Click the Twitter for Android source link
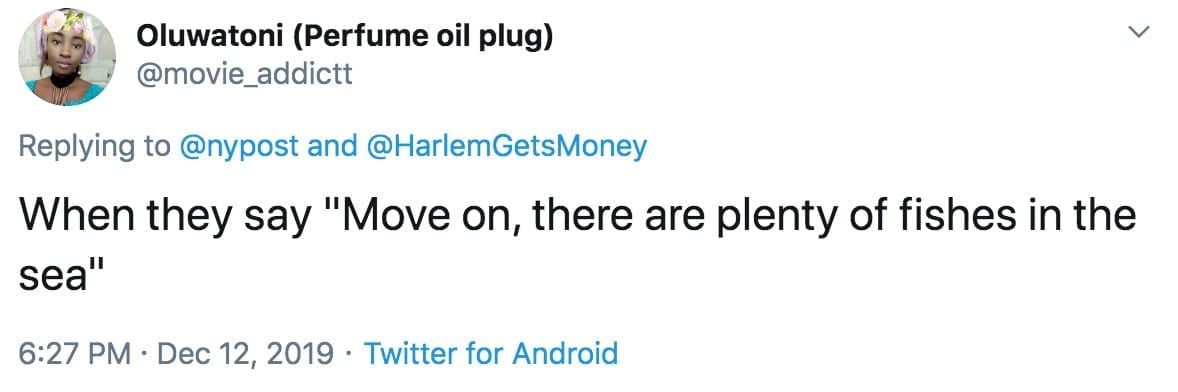 491,352
